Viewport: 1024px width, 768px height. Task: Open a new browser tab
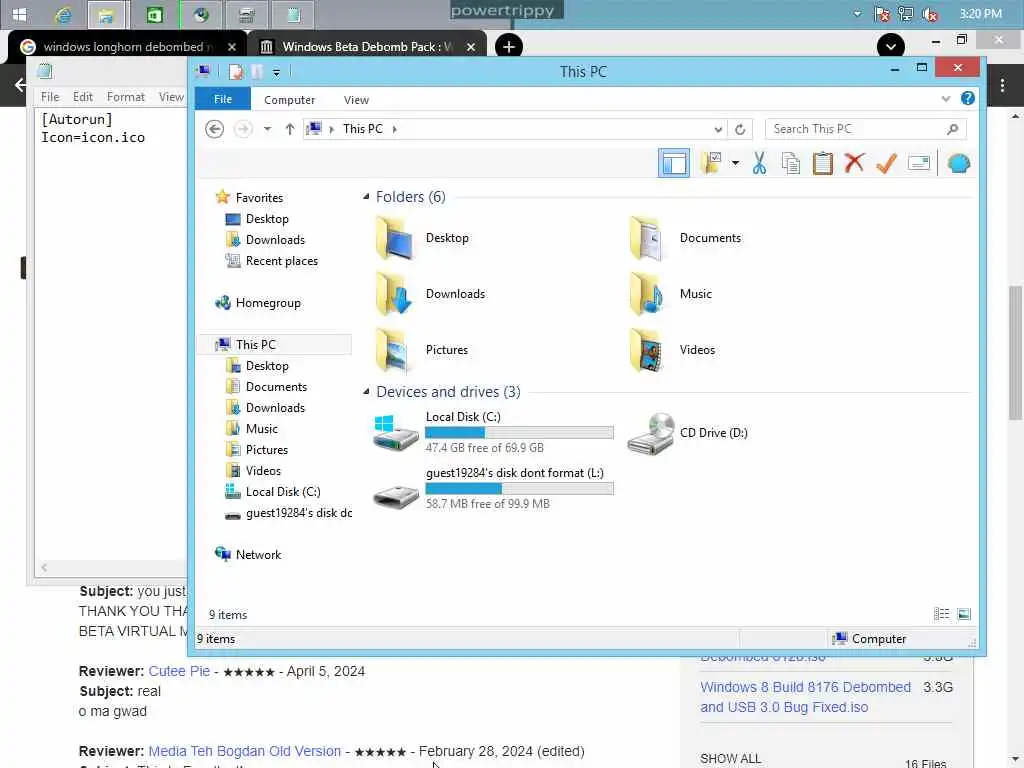509,47
